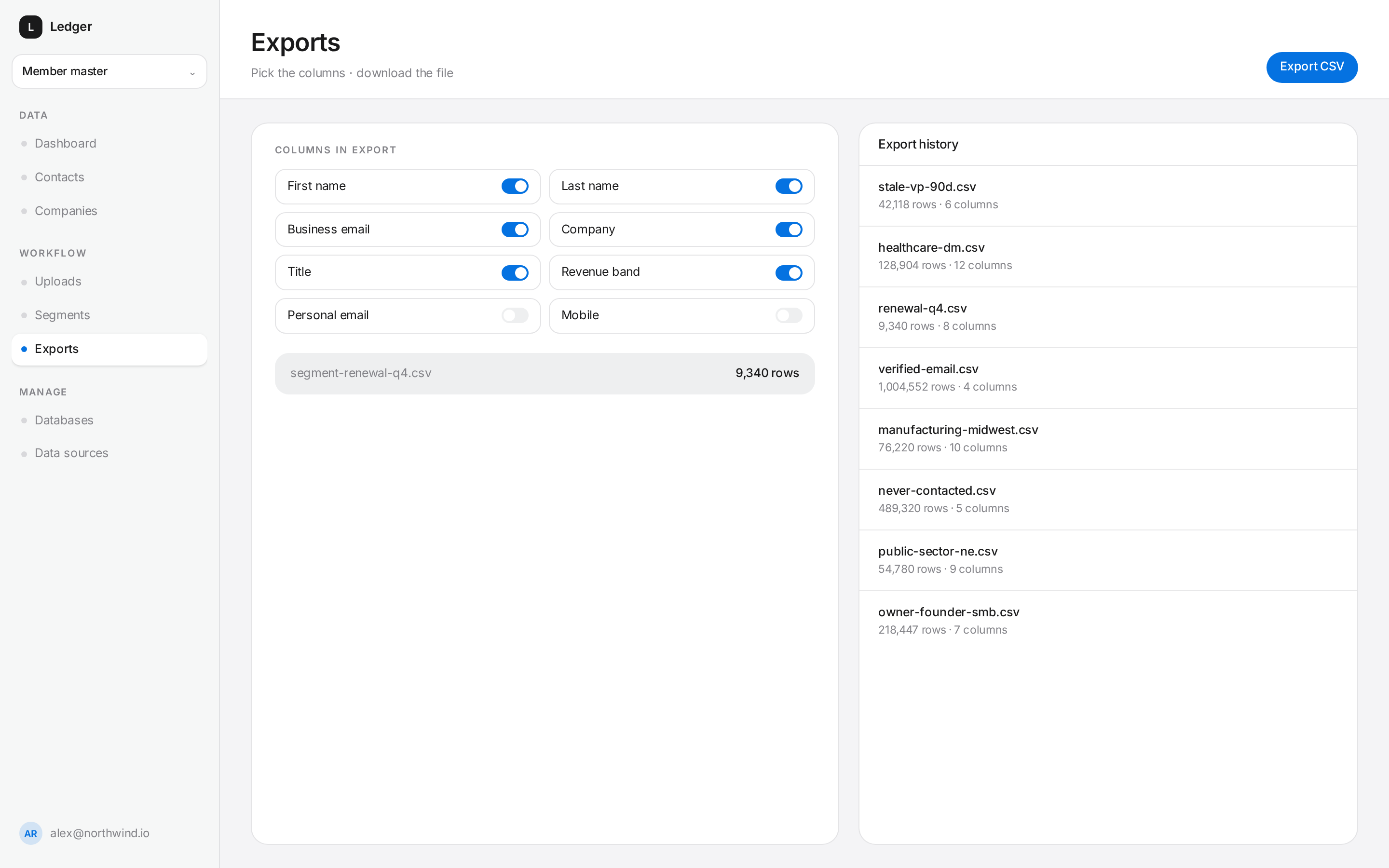Select verified-email.csv history entry
1389x868 pixels.
coord(1108,379)
